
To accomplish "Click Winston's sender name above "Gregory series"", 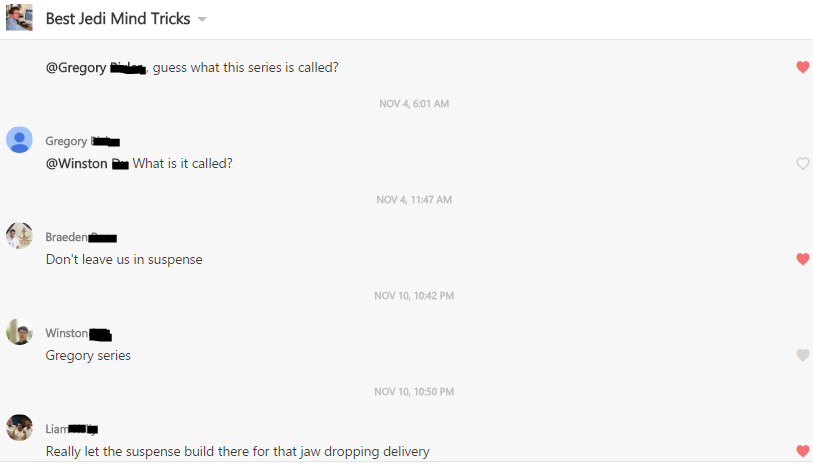I will coord(66,333).
